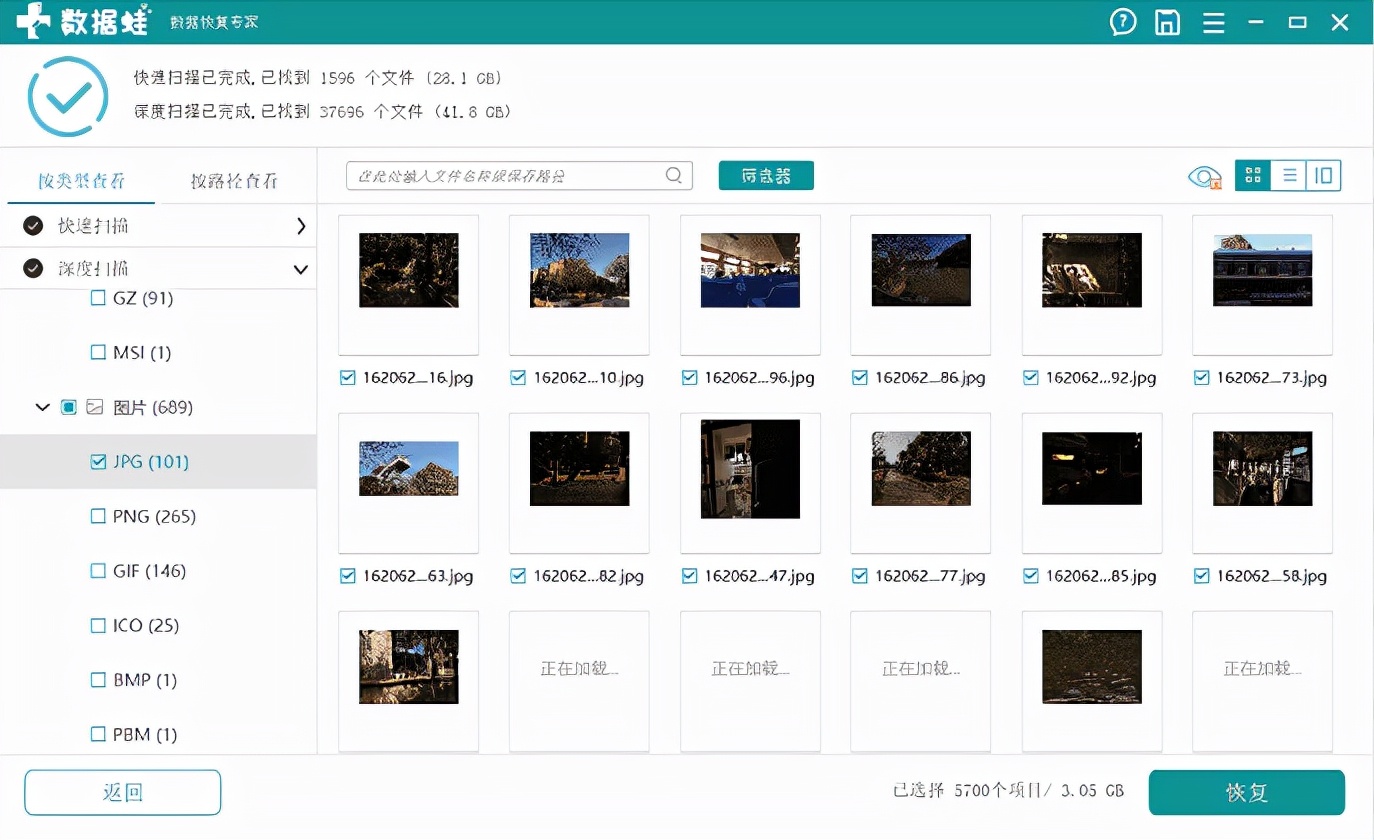Click the 返回 back button
This screenshot has width=1374, height=840.
[x=121, y=791]
